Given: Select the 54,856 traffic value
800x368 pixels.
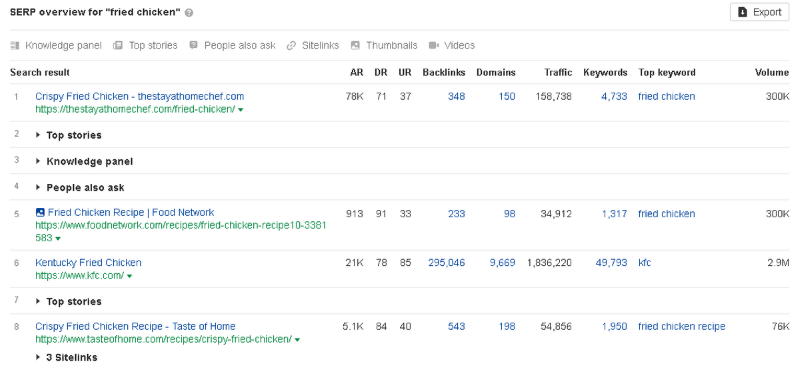Looking at the screenshot, I should 556,326.
